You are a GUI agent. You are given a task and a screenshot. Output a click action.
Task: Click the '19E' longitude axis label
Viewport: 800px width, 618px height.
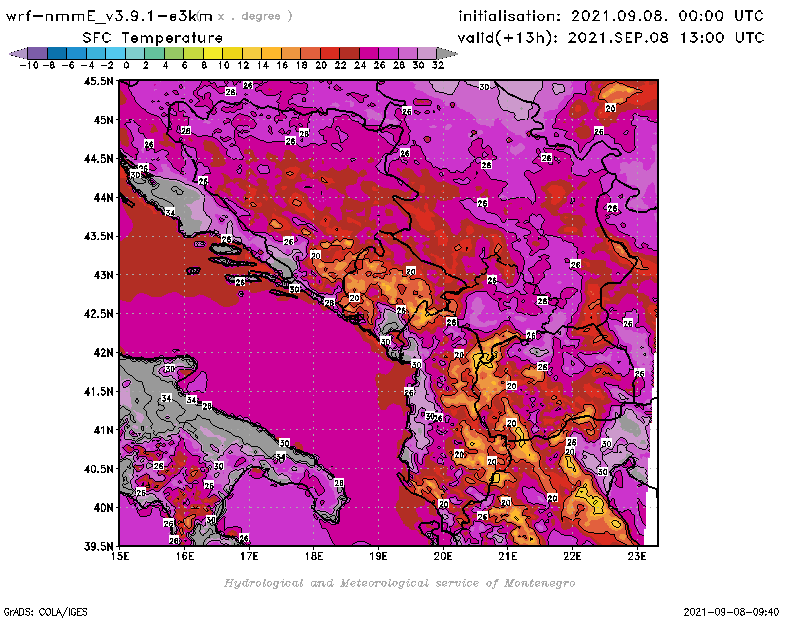[379, 556]
